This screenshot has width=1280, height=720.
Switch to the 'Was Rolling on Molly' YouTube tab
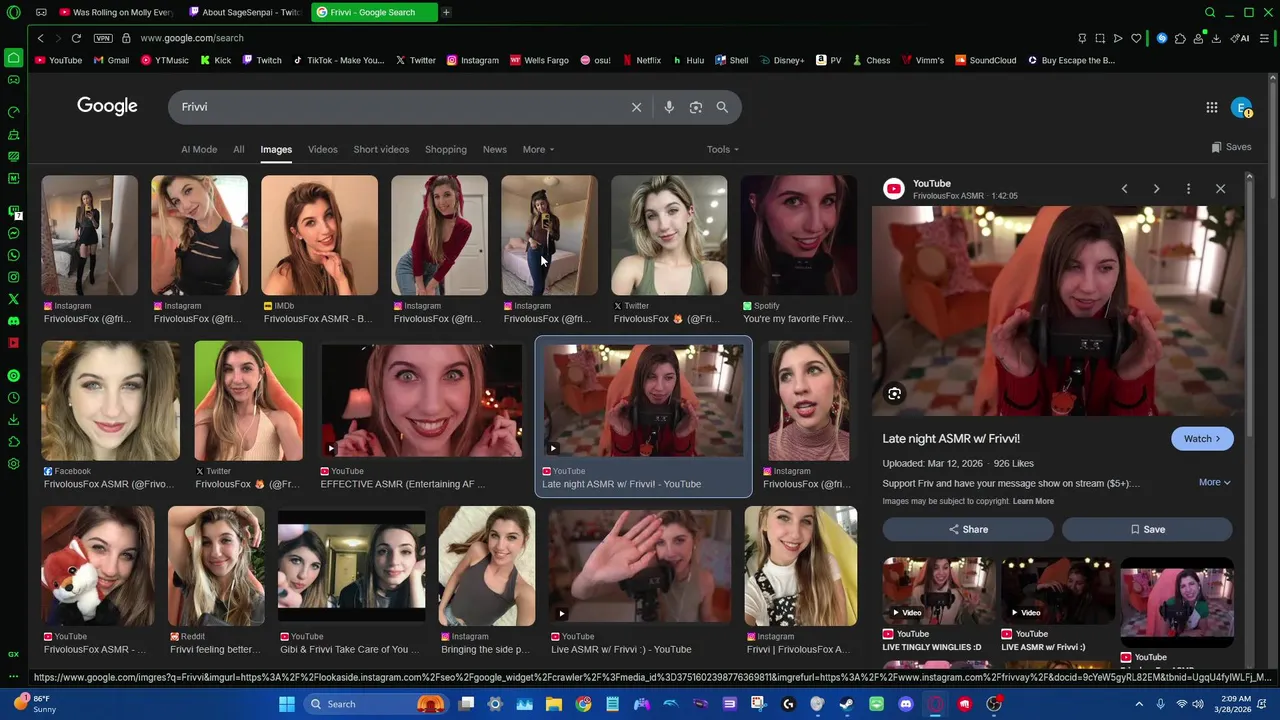click(117, 13)
